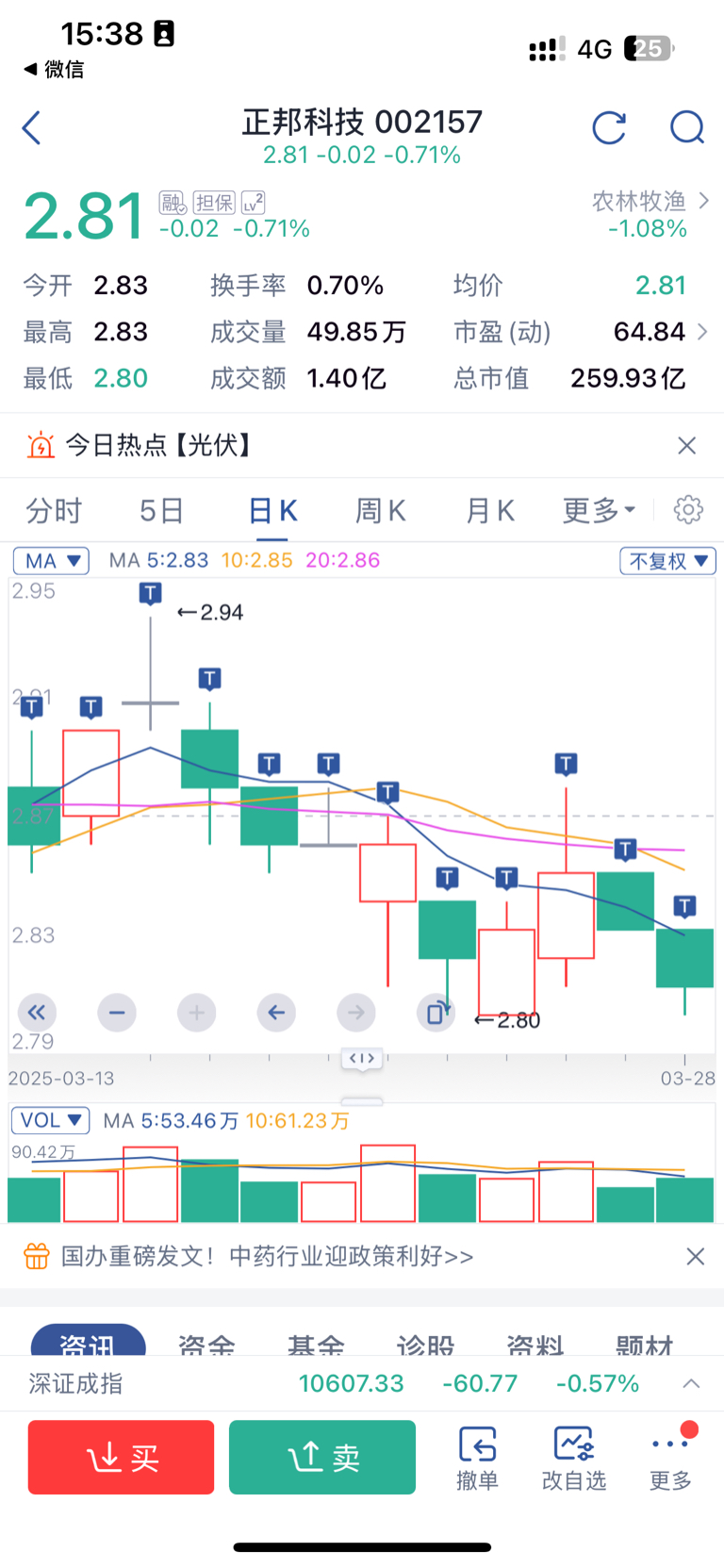Dismiss the 今日热点 banner
Image resolution: width=724 pixels, height=1568 pixels.
click(687, 445)
